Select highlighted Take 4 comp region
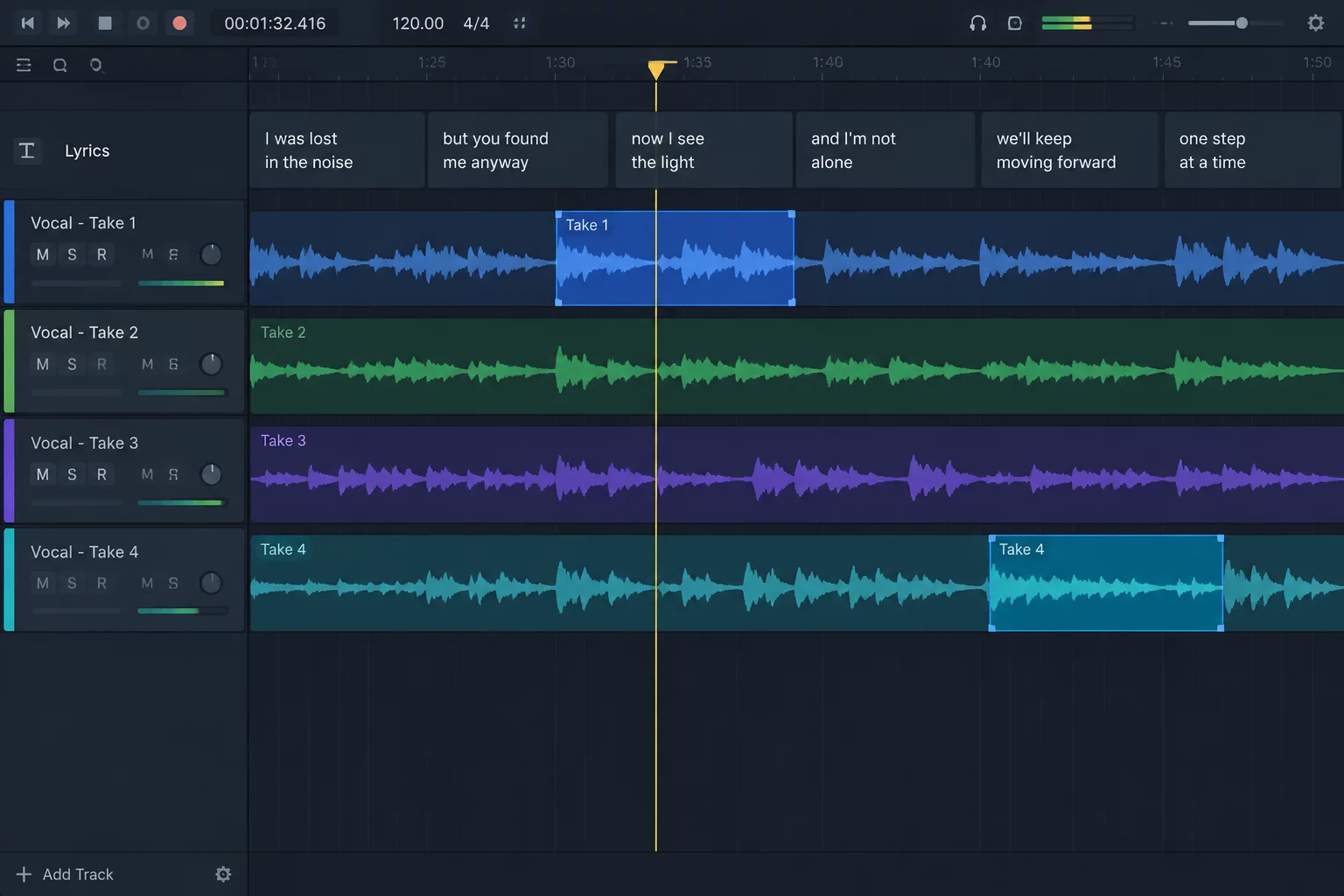This screenshot has height=896, width=1344. (1105, 583)
